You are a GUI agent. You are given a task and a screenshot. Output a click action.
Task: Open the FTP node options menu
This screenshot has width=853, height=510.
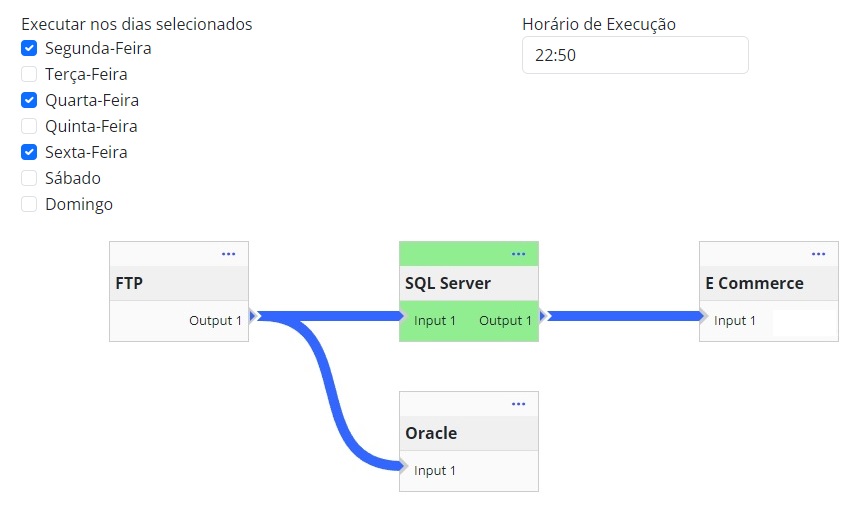228,254
